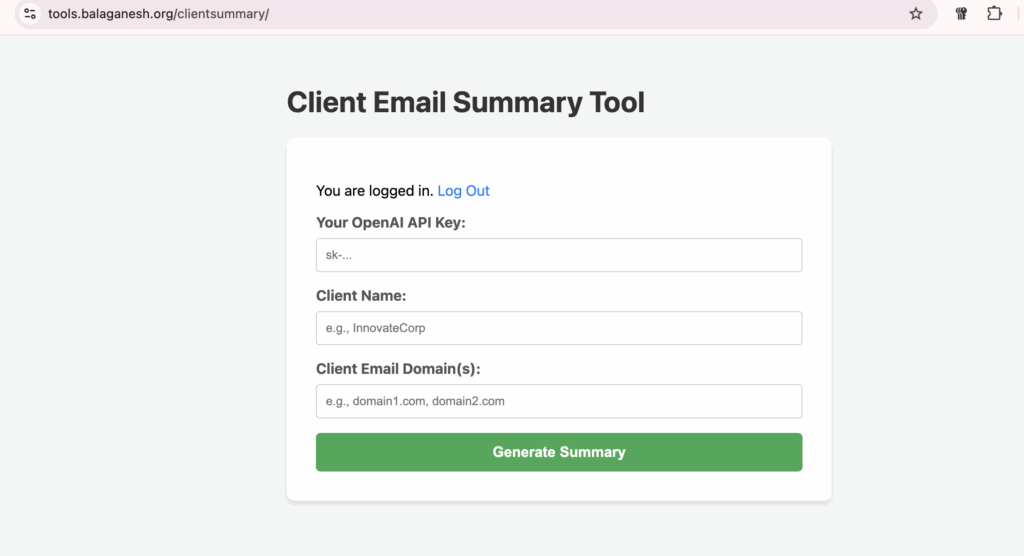Click the sk-... placeholder text
Viewport: 1024px width, 556px height.
coord(338,255)
